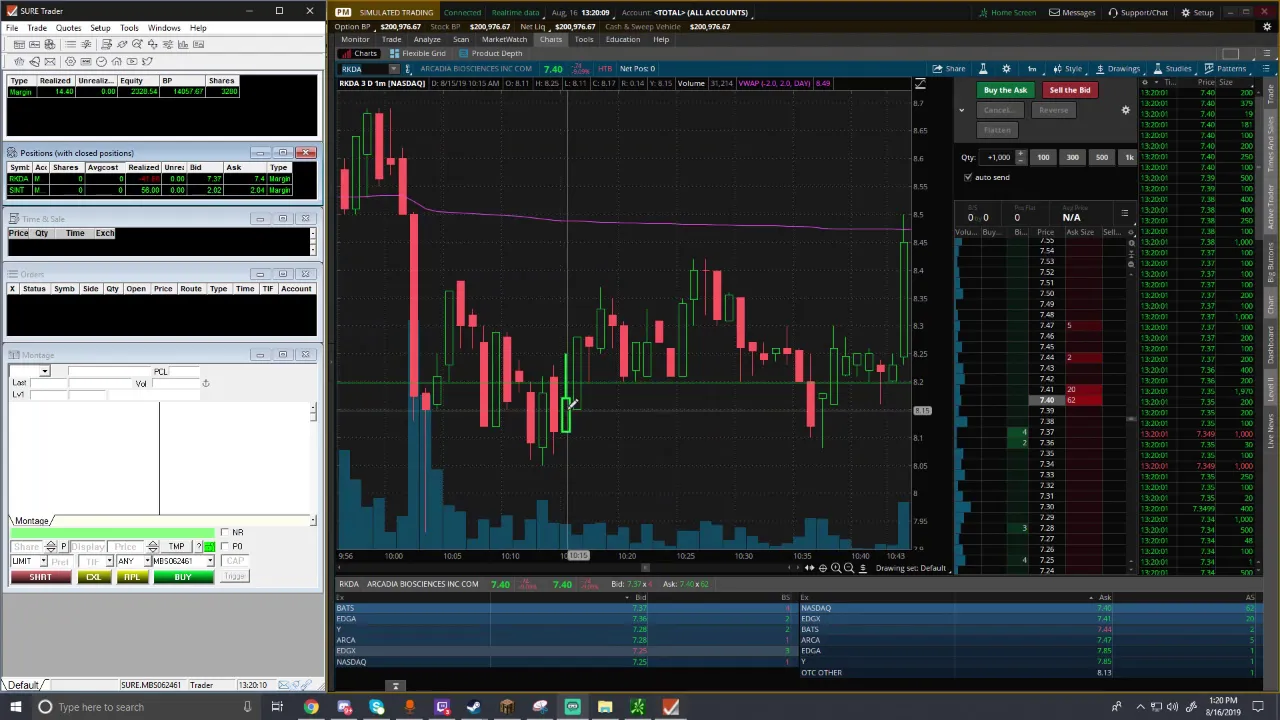1280x720 pixels.
Task: Open Task View on the Windows taskbar
Action: click(x=277, y=707)
